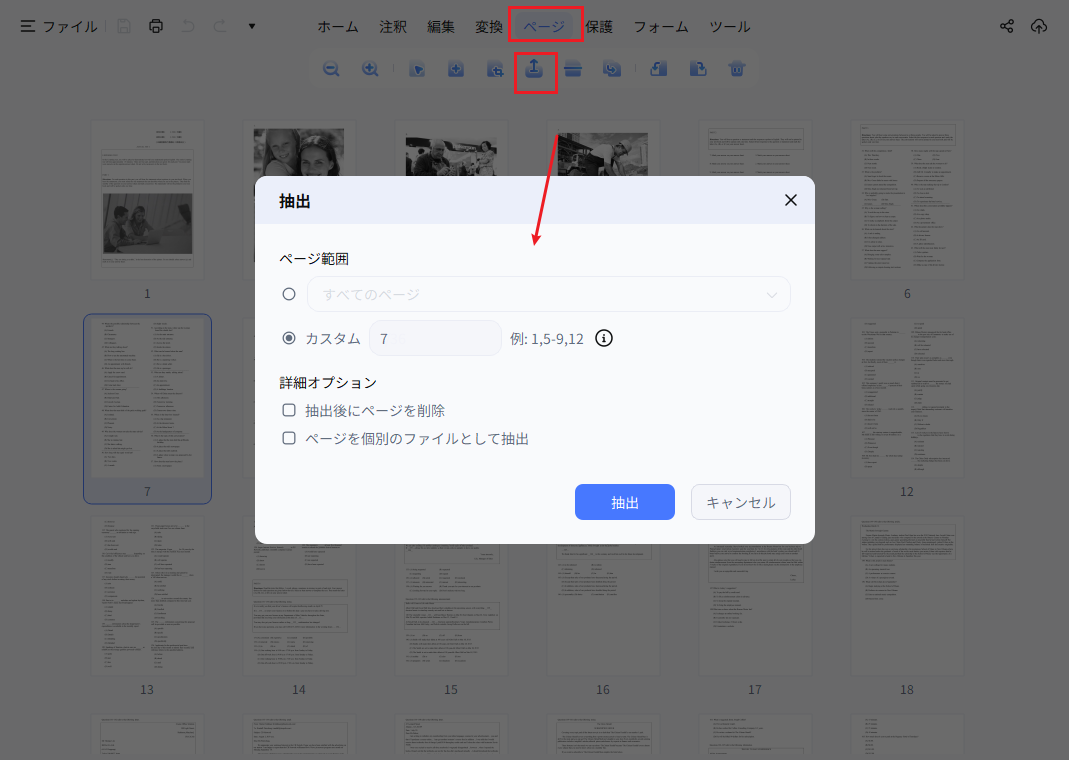This screenshot has height=760, width=1069.
Task: Enable 抽出後にページを削除 checkbox
Action: coord(289,410)
